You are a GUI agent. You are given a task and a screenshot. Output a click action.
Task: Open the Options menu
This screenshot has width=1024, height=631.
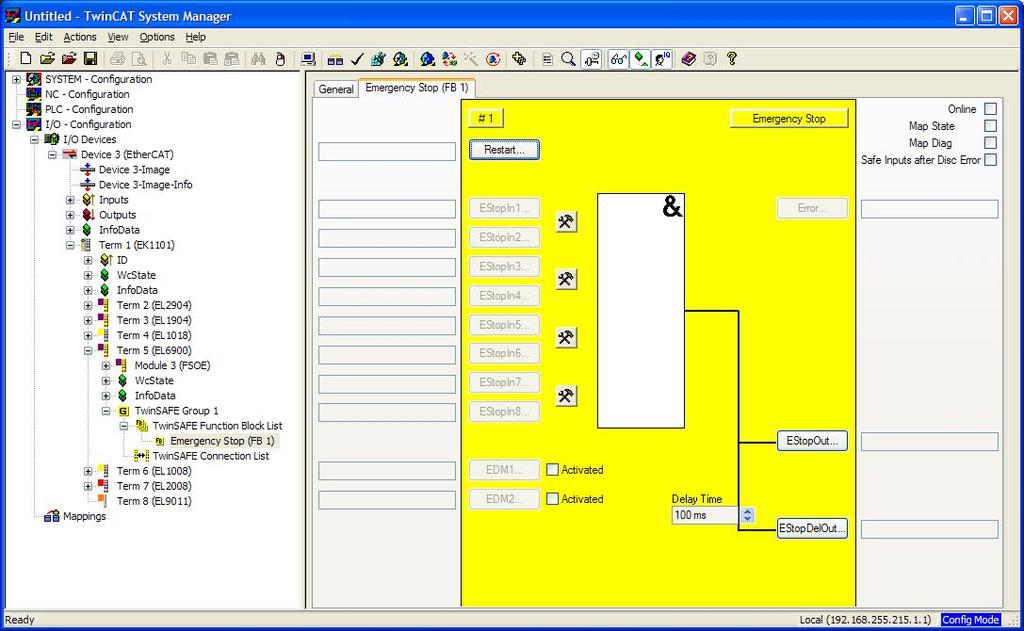157,37
